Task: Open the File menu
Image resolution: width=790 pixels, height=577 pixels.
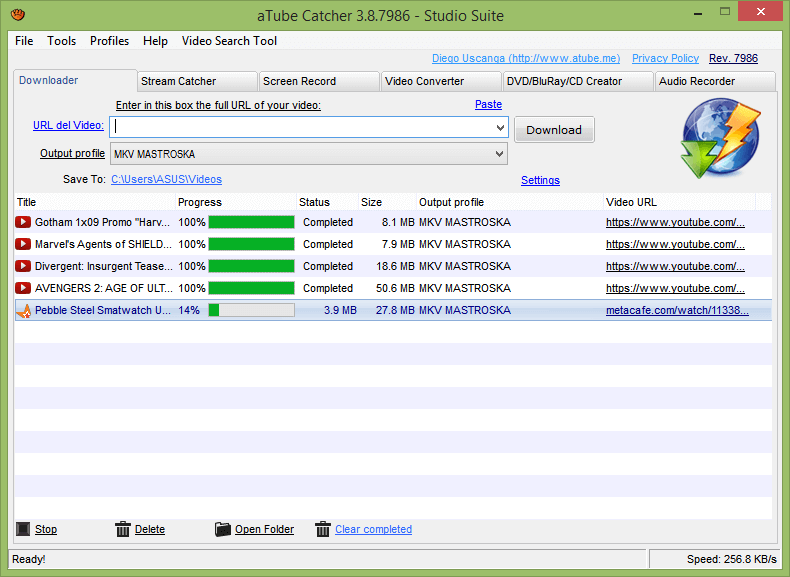Action: [x=24, y=41]
